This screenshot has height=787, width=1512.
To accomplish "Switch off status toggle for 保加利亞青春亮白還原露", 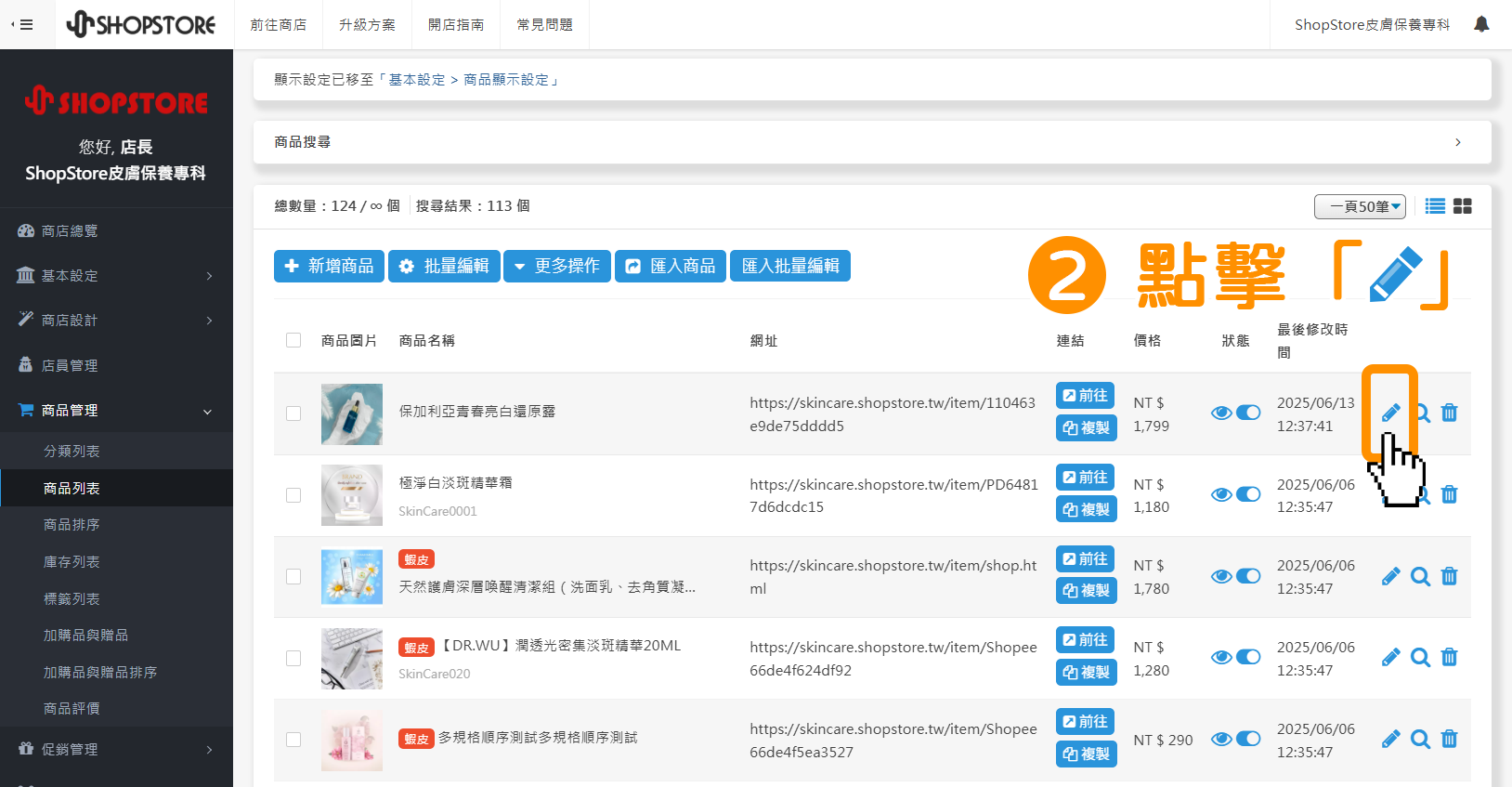I will tap(1248, 413).
